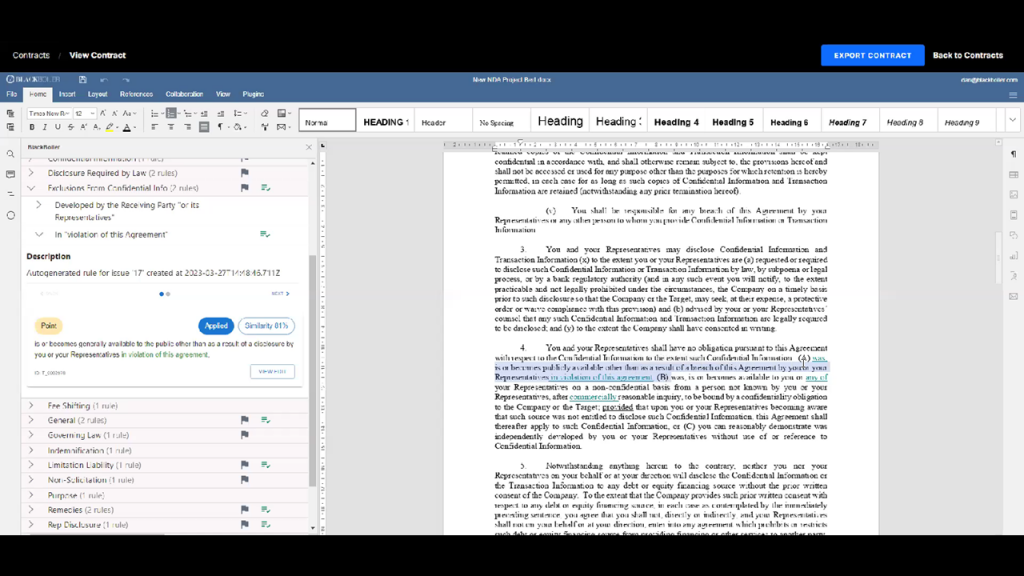Collapse Exclusions From Confidential Info

[31, 188]
